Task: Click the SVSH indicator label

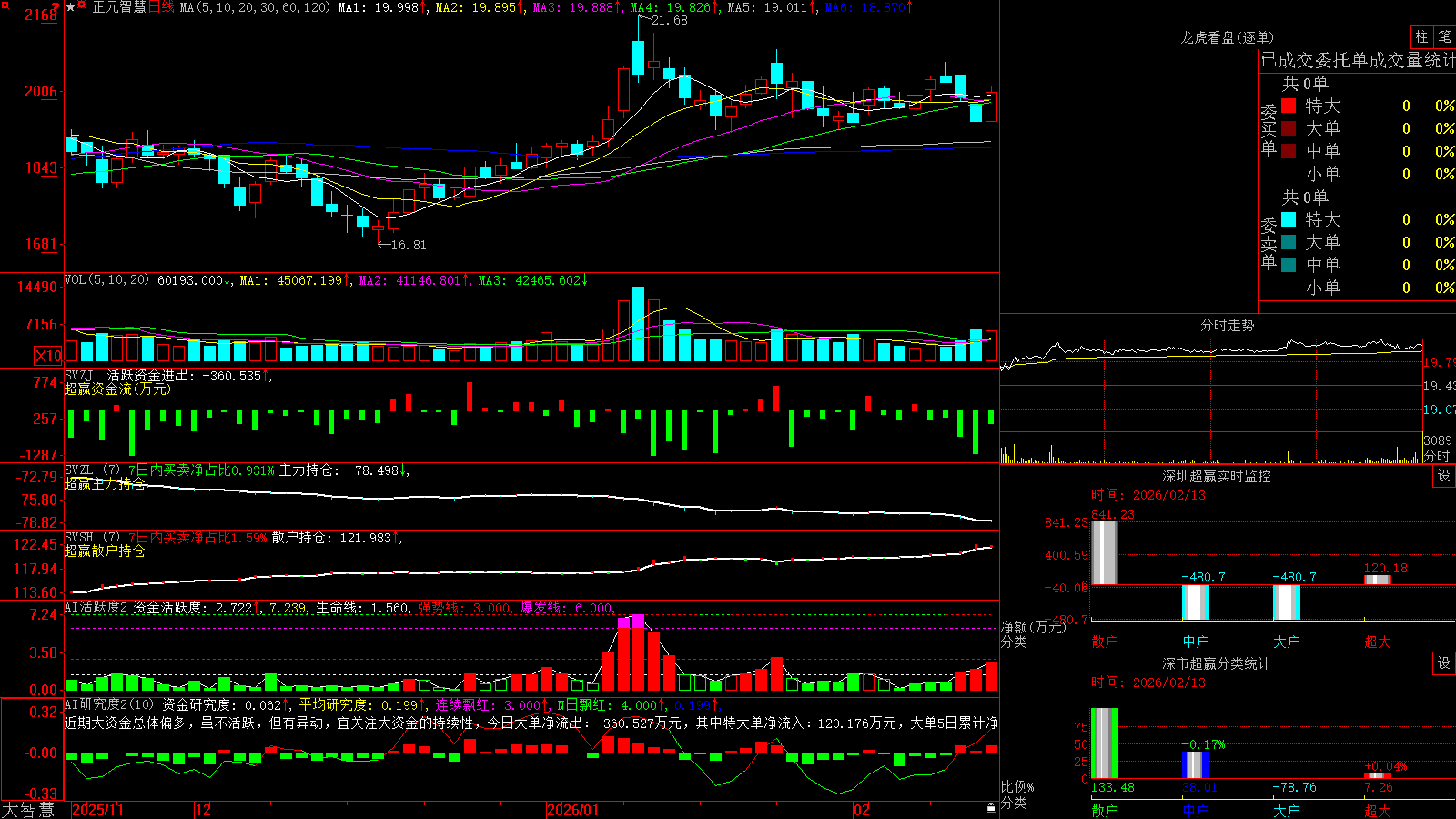Action: click(x=78, y=538)
